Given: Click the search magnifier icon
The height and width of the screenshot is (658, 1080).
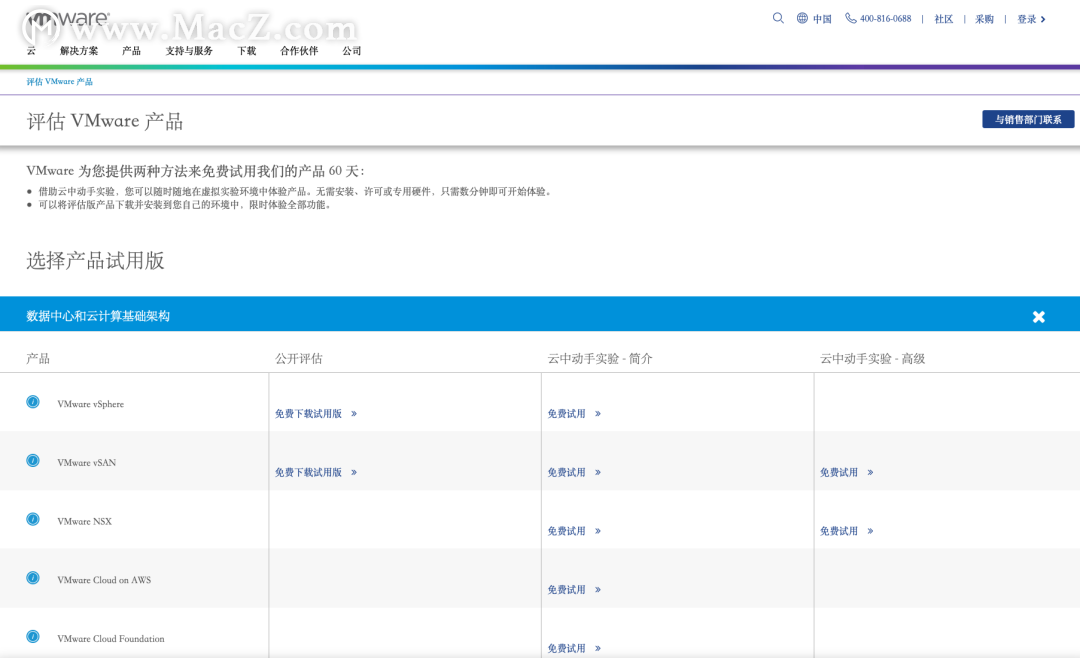Looking at the screenshot, I should [x=778, y=18].
